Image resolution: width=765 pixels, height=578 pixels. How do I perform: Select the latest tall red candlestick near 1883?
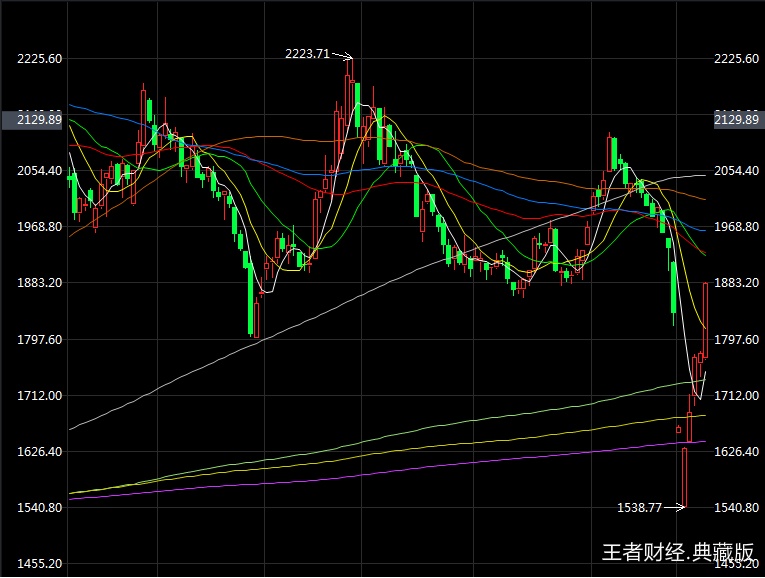tap(705, 320)
